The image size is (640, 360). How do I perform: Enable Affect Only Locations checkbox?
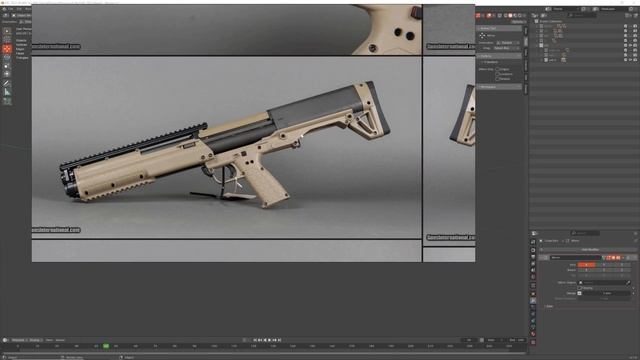click(x=497, y=74)
